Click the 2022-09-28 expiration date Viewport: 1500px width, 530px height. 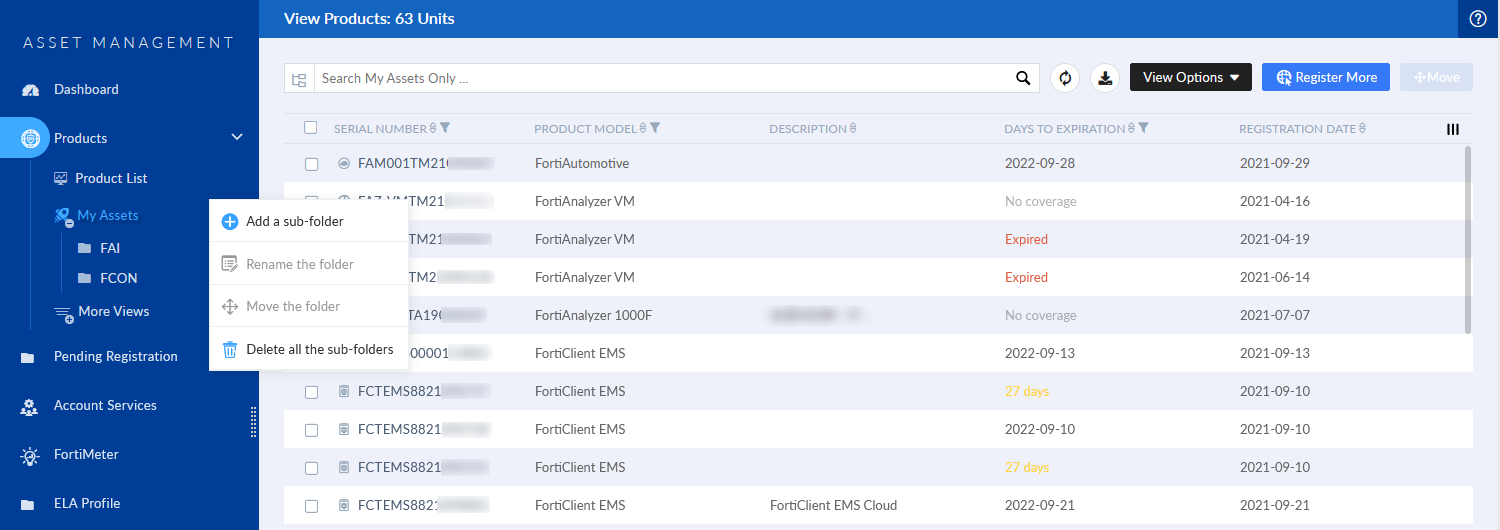pos(1039,164)
